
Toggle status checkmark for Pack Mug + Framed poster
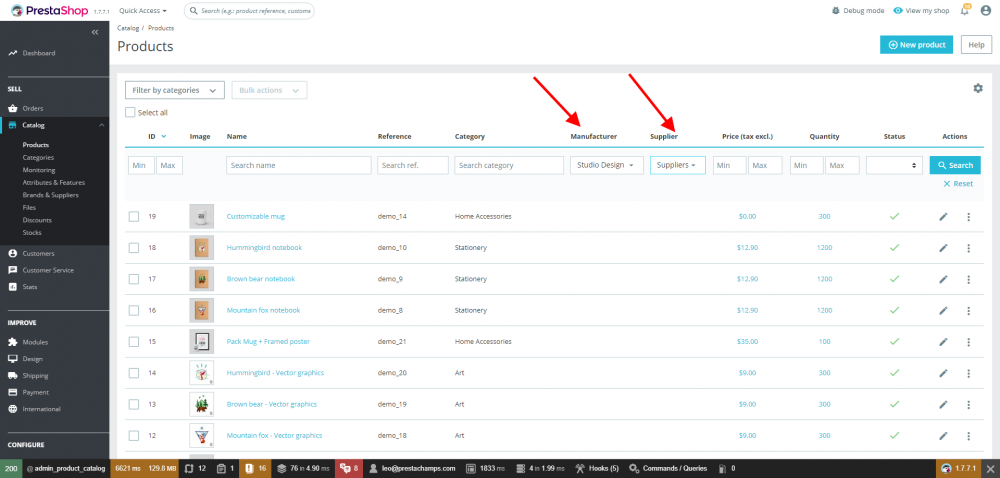click(894, 342)
